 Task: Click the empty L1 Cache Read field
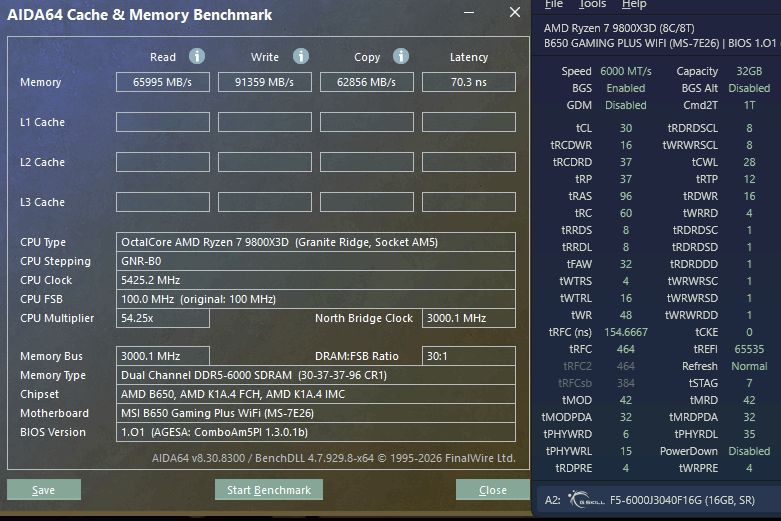tap(162, 122)
